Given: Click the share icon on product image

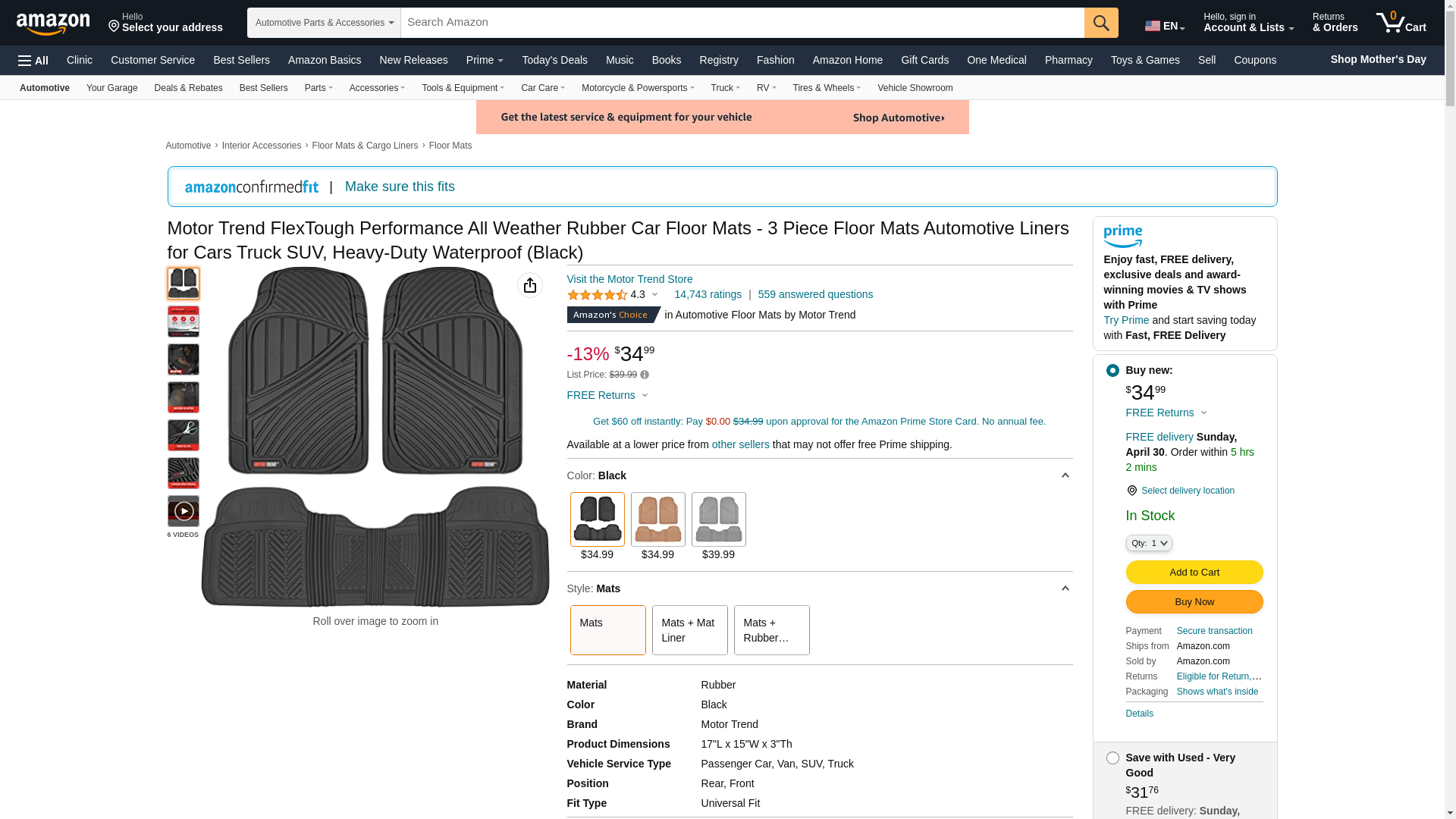Looking at the screenshot, I should point(529,285).
